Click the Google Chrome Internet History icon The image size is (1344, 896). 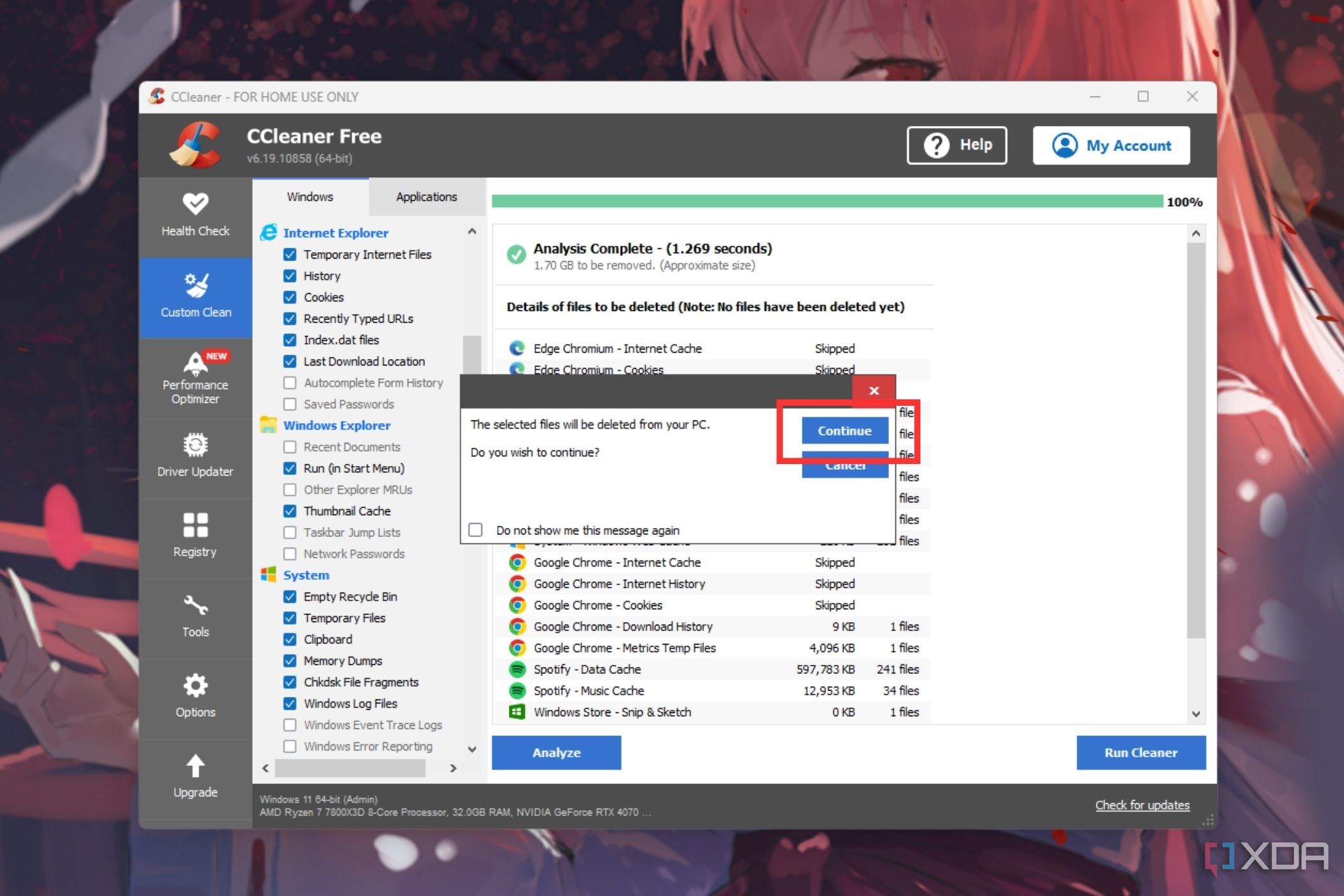pyautogui.click(x=517, y=584)
